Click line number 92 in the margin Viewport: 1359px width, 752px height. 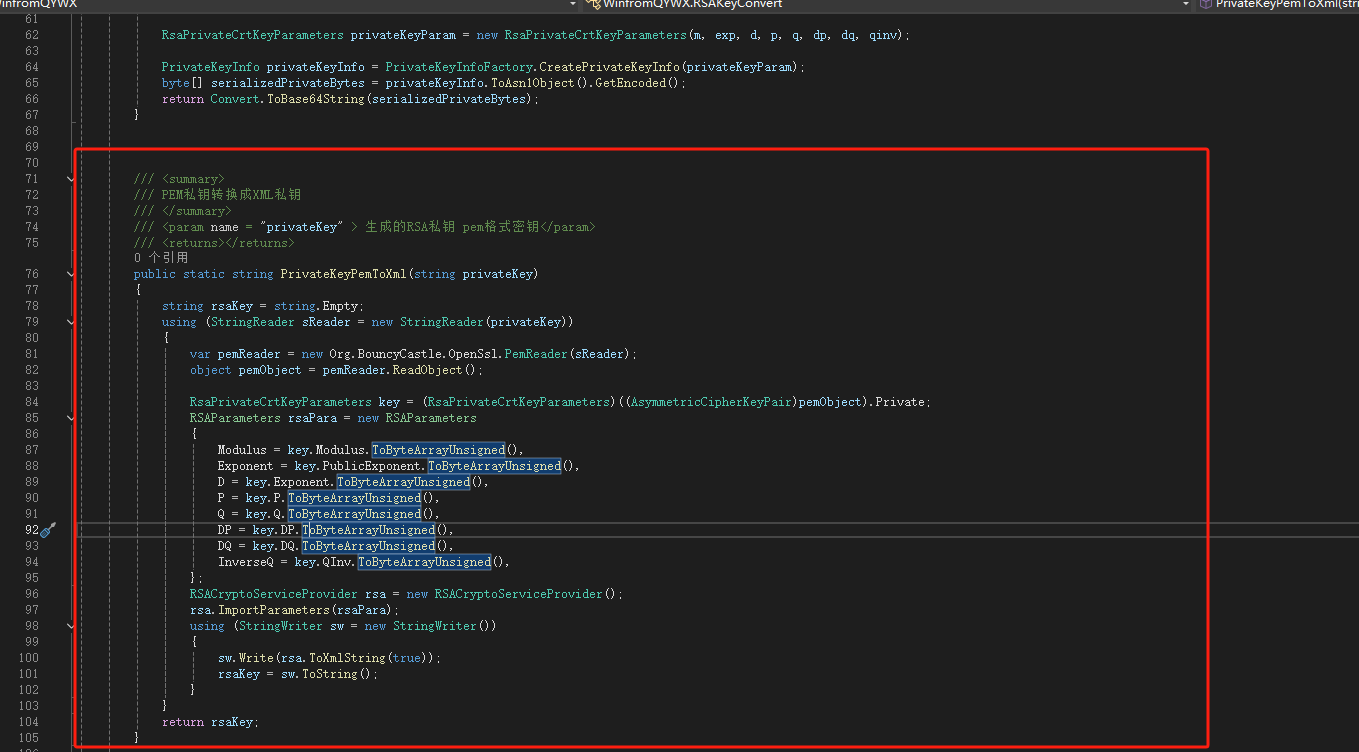tap(31, 530)
